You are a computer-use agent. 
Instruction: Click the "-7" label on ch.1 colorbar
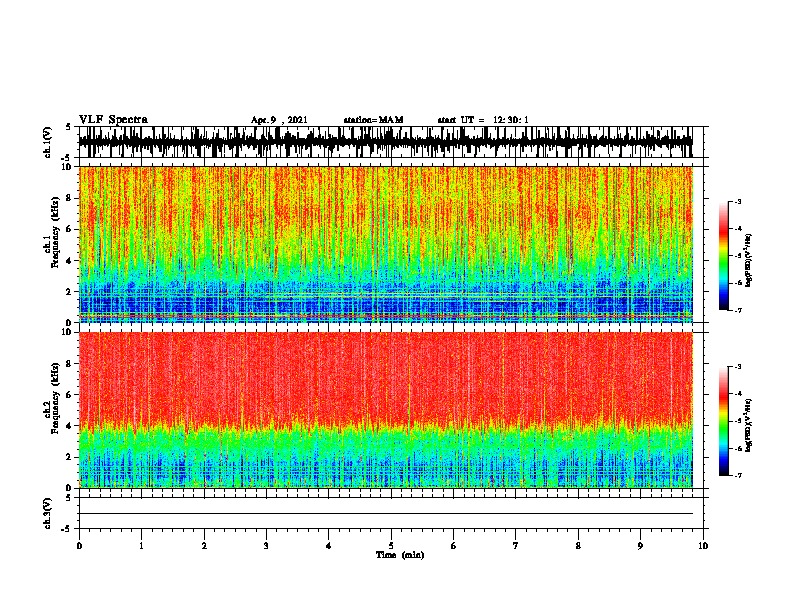pyautogui.click(x=738, y=310)
